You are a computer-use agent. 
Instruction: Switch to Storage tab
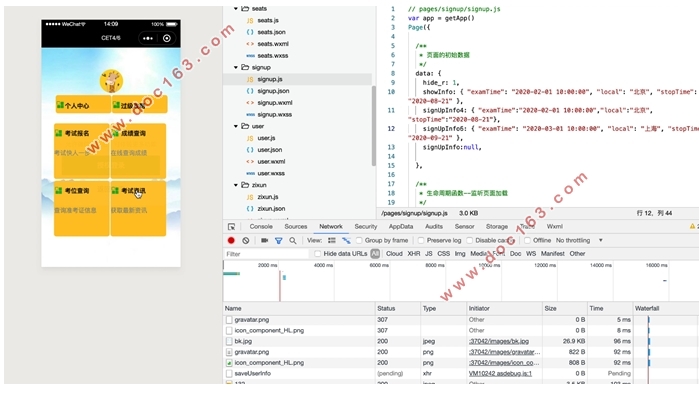point(497,227)
